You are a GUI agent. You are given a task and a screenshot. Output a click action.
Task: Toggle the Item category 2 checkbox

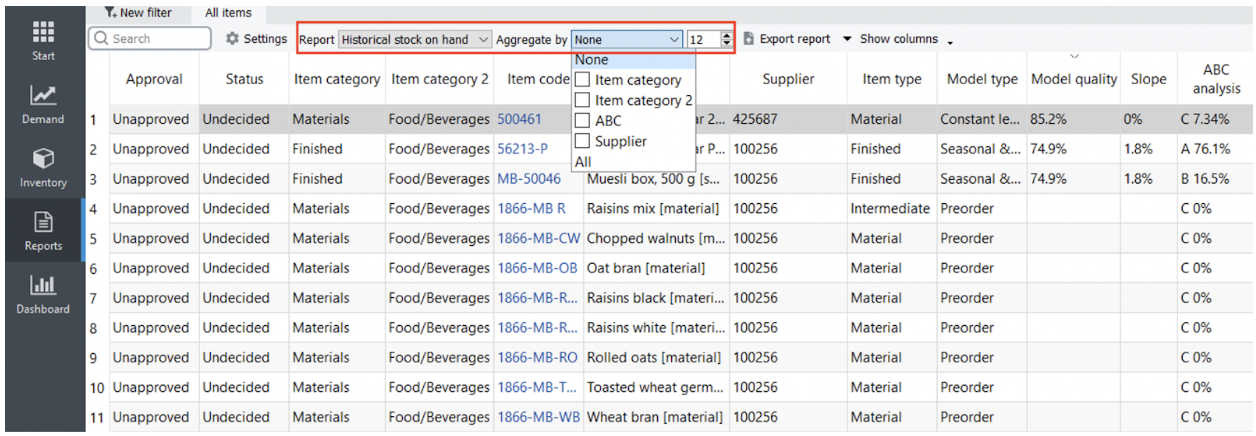(x=582, y=101)
